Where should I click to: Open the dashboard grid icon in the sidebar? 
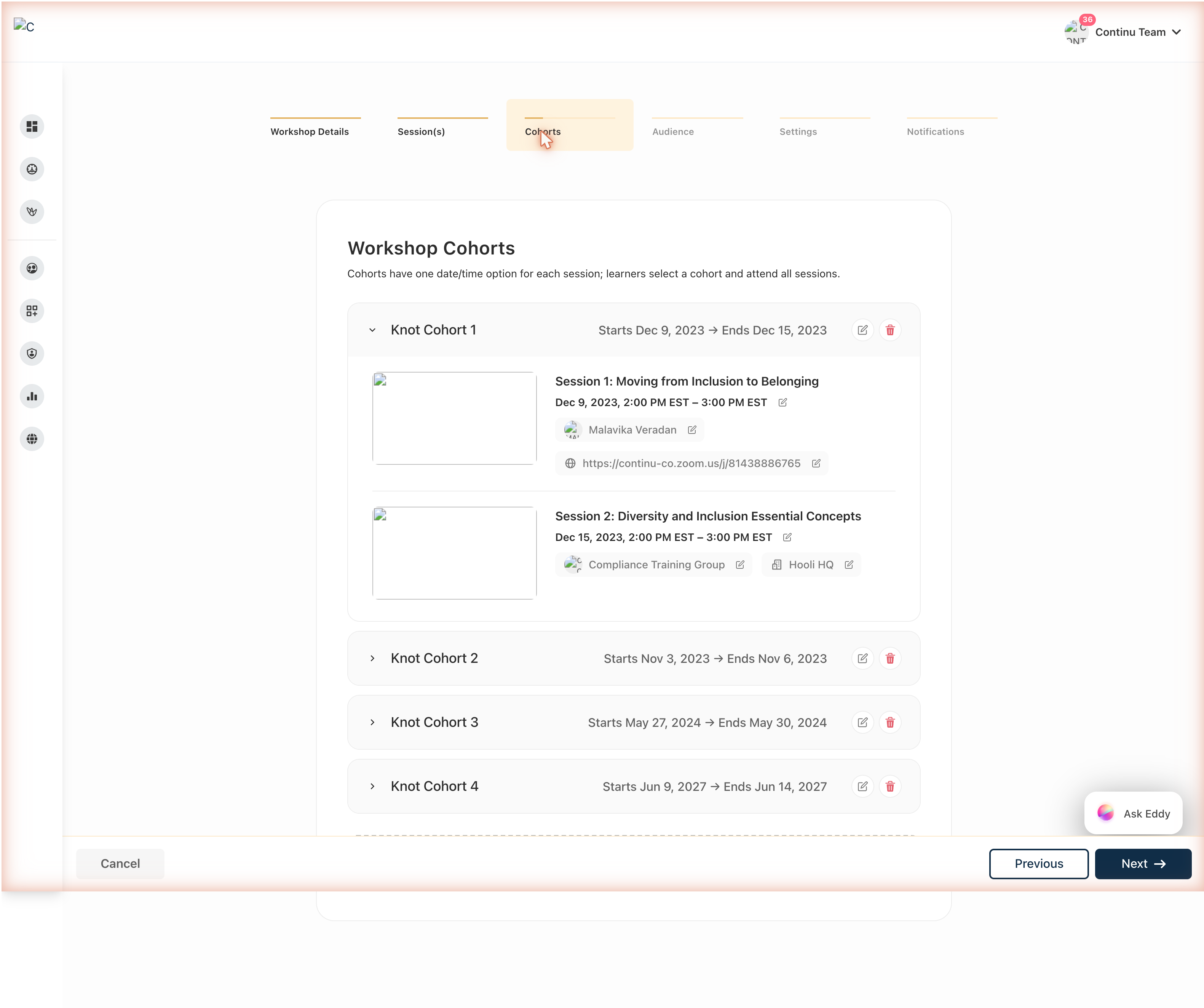[x=32, y=126]
